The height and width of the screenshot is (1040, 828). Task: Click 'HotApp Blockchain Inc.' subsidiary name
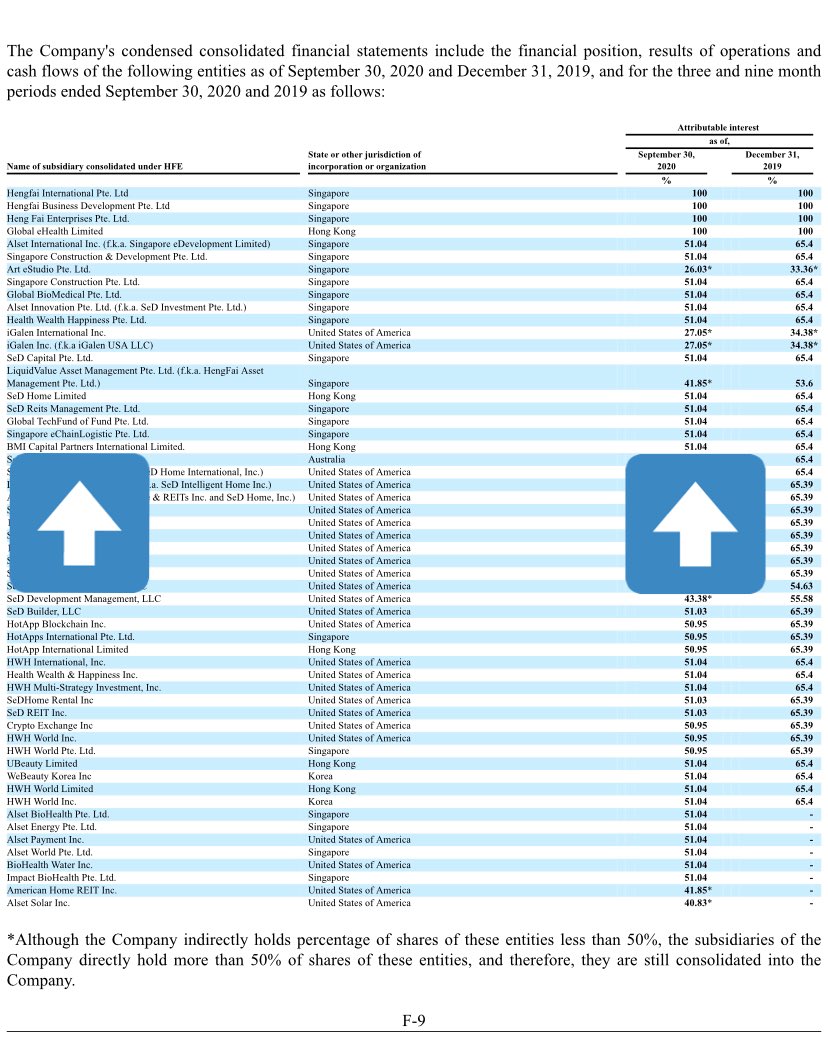pyautogui.click(x=56, y=623)
